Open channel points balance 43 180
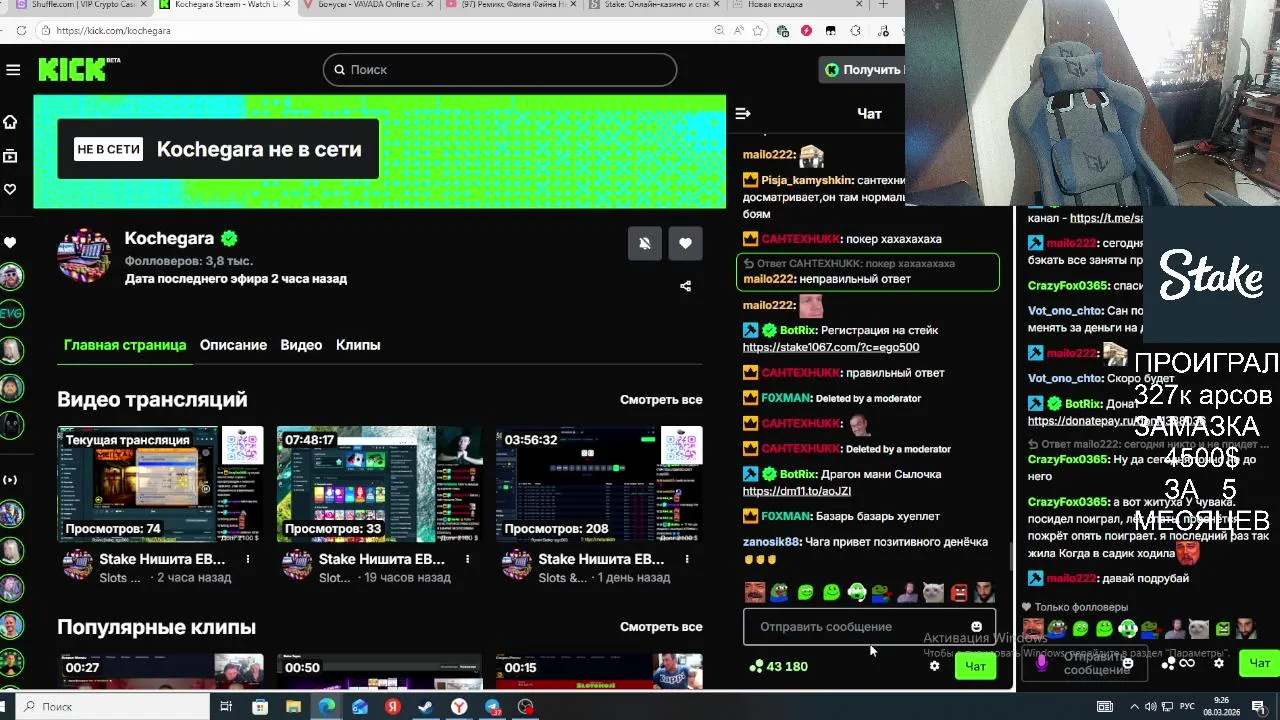Viewport: 1280px width, 720px height. point(778,666)
